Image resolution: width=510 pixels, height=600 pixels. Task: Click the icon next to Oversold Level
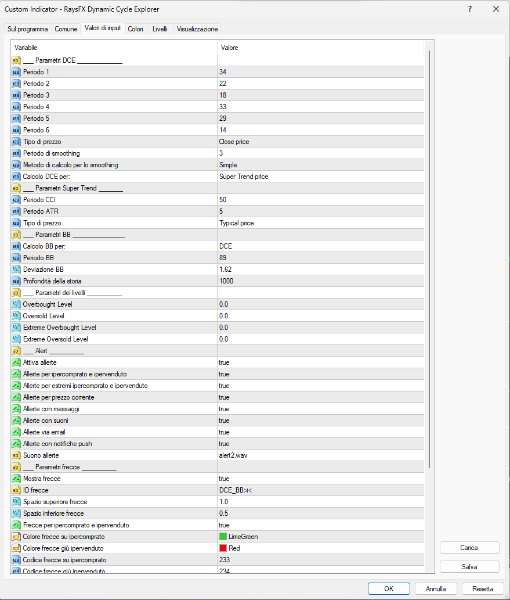click(16, 316)
